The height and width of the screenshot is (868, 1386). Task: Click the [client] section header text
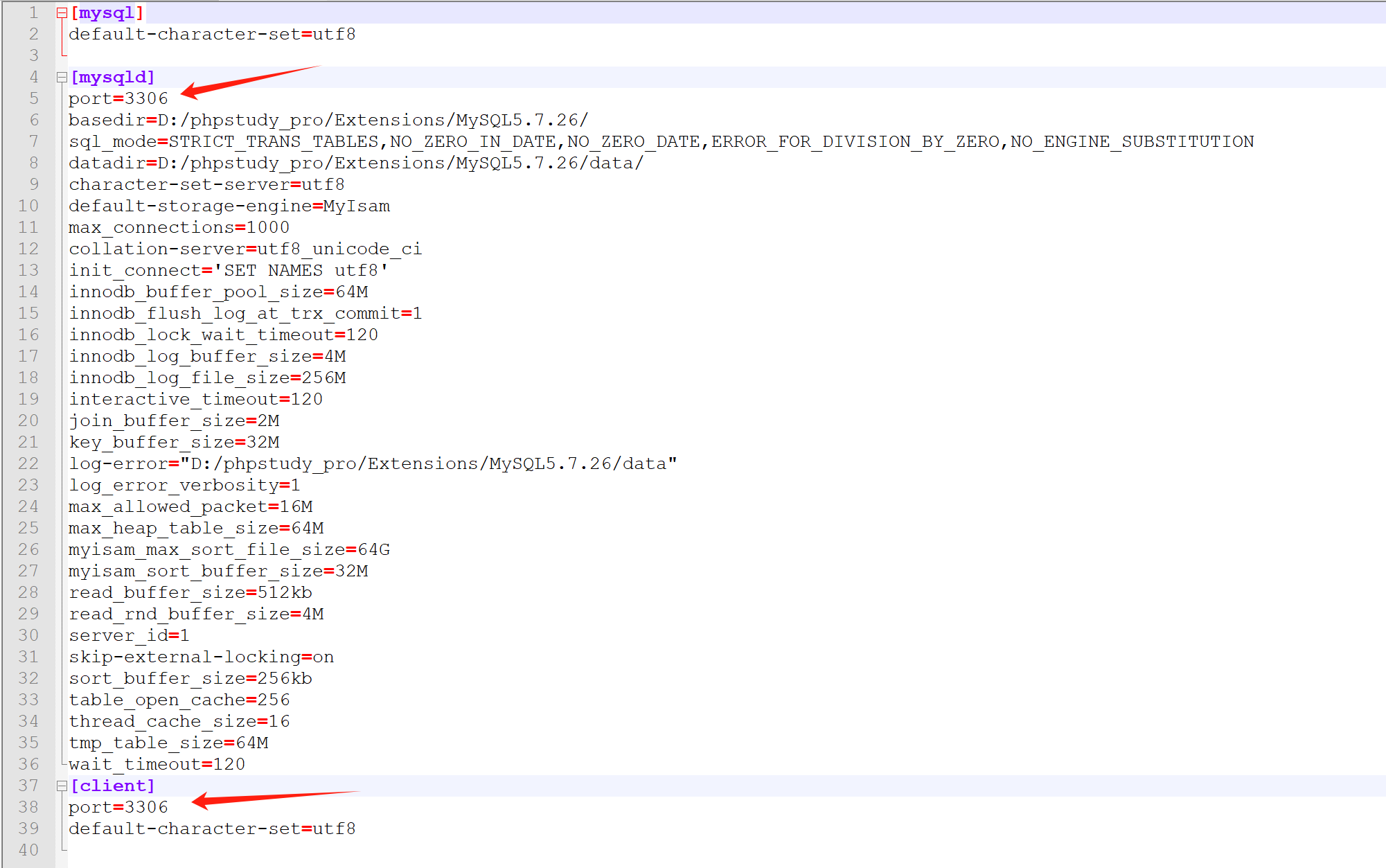pos(112,786)
